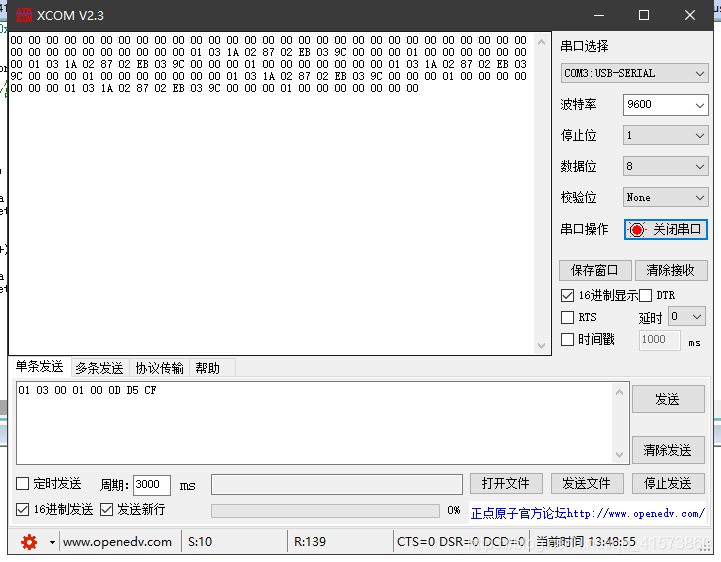Open the 正点原子官方论坛 openedv.com forum link
721x562 pixels.
tap(587, 513)
